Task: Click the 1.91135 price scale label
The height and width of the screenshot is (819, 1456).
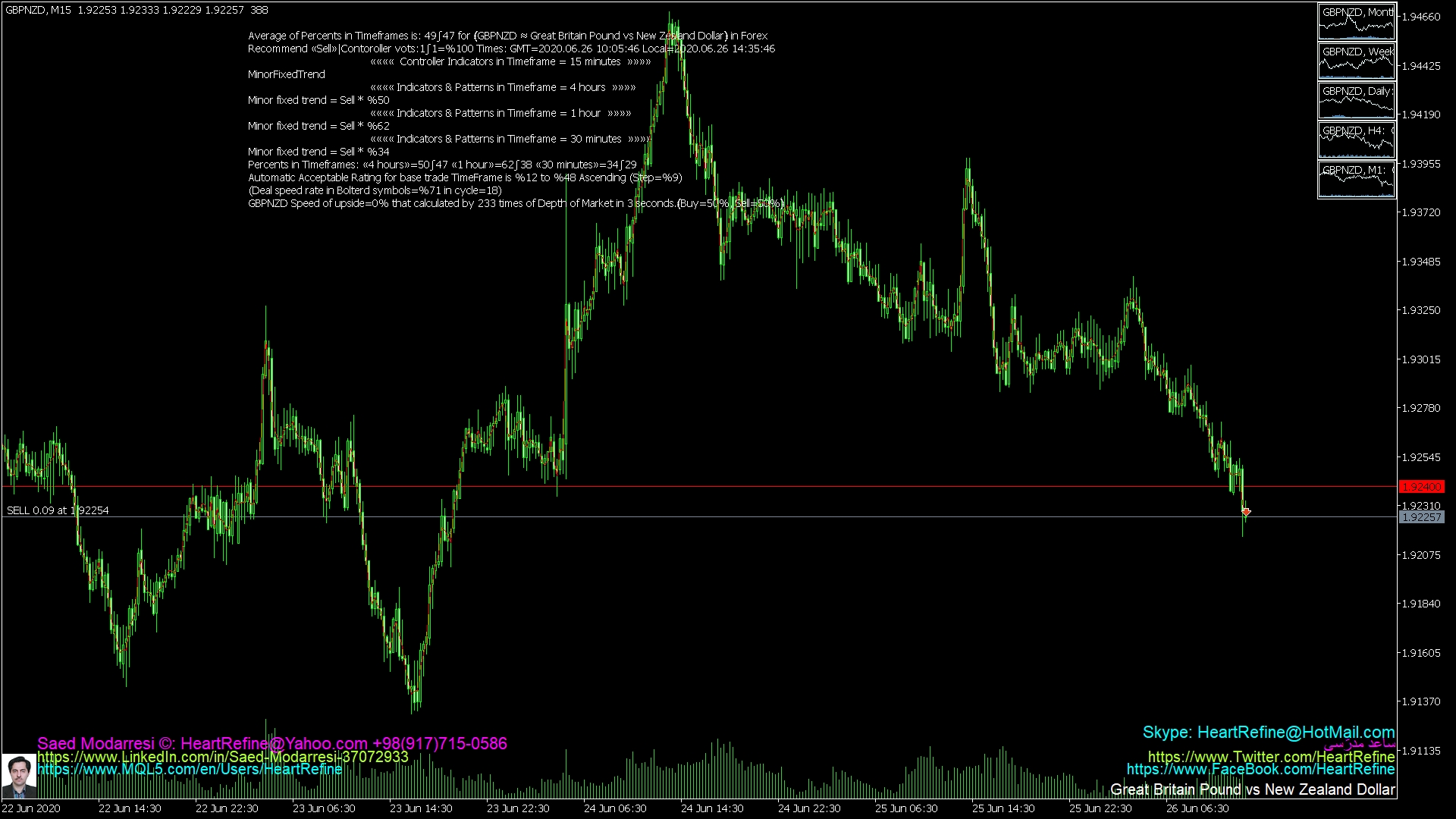Action: coord(1421,751)
